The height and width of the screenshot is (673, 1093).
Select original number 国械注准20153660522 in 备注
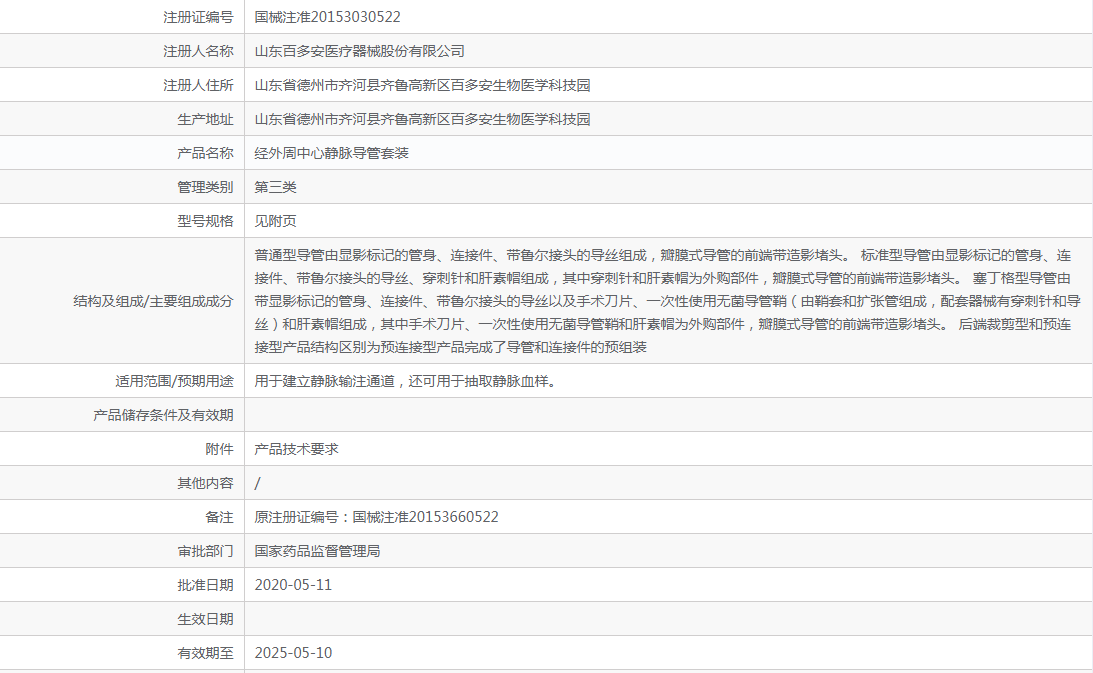tap(425, 517)
